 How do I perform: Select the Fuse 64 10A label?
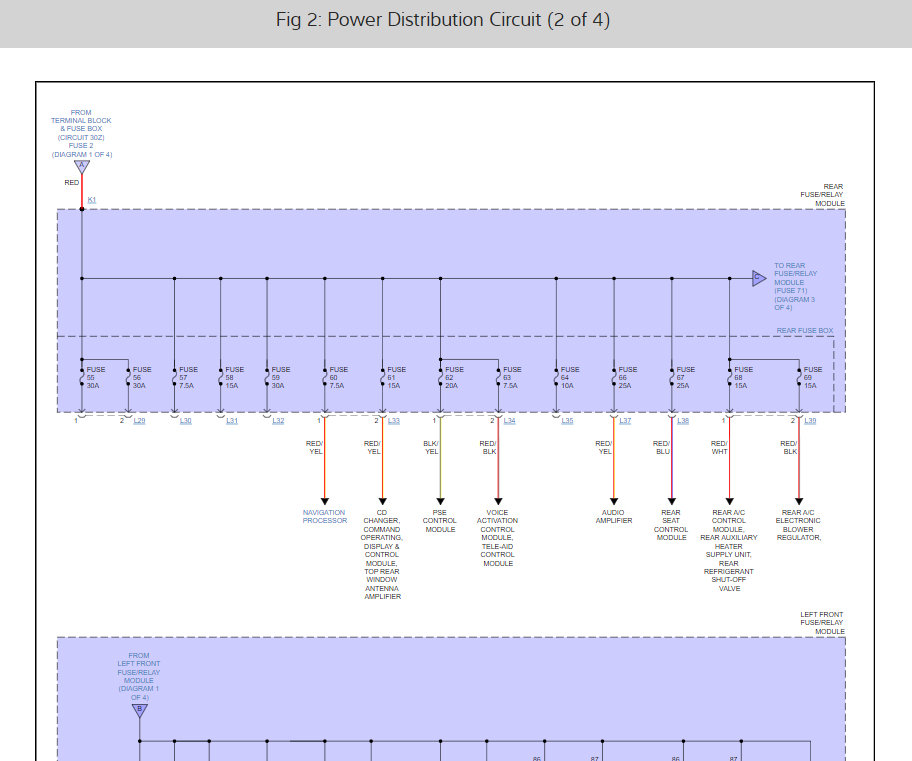pyautogui.click(x=569, y=378)
